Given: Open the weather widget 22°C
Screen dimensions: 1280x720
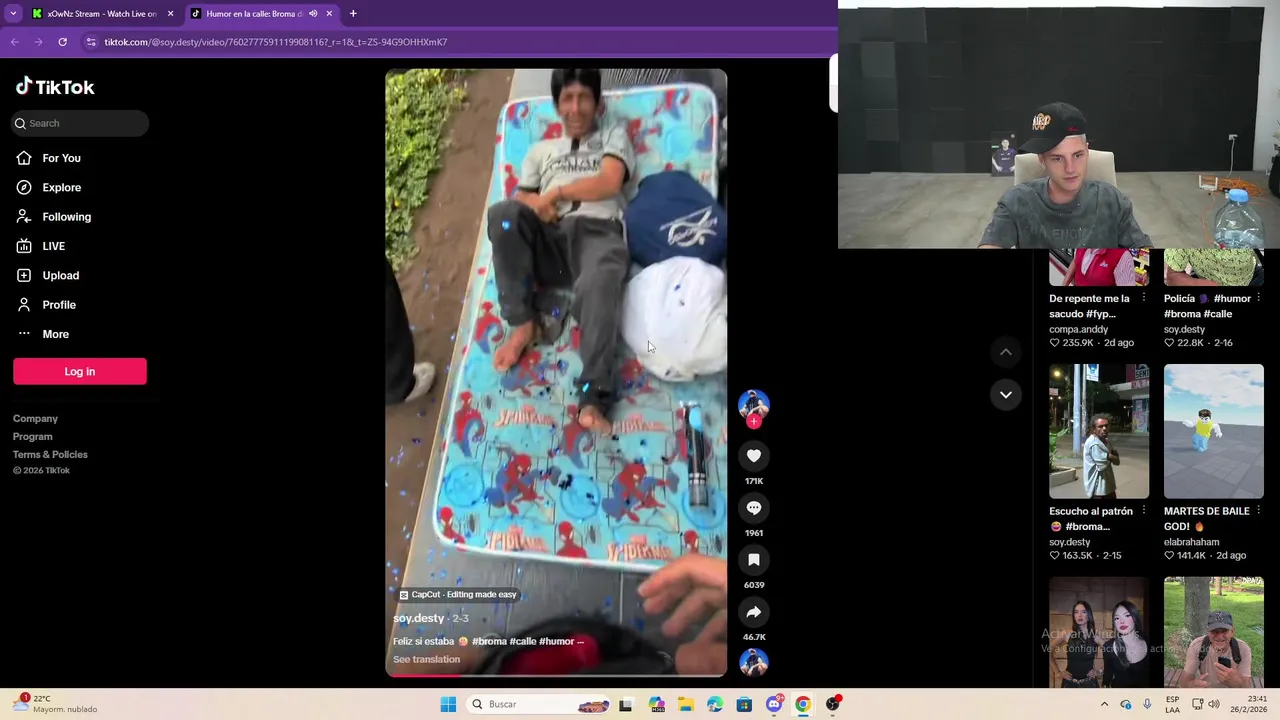Looking at the screenshot, I should [56, 704].
